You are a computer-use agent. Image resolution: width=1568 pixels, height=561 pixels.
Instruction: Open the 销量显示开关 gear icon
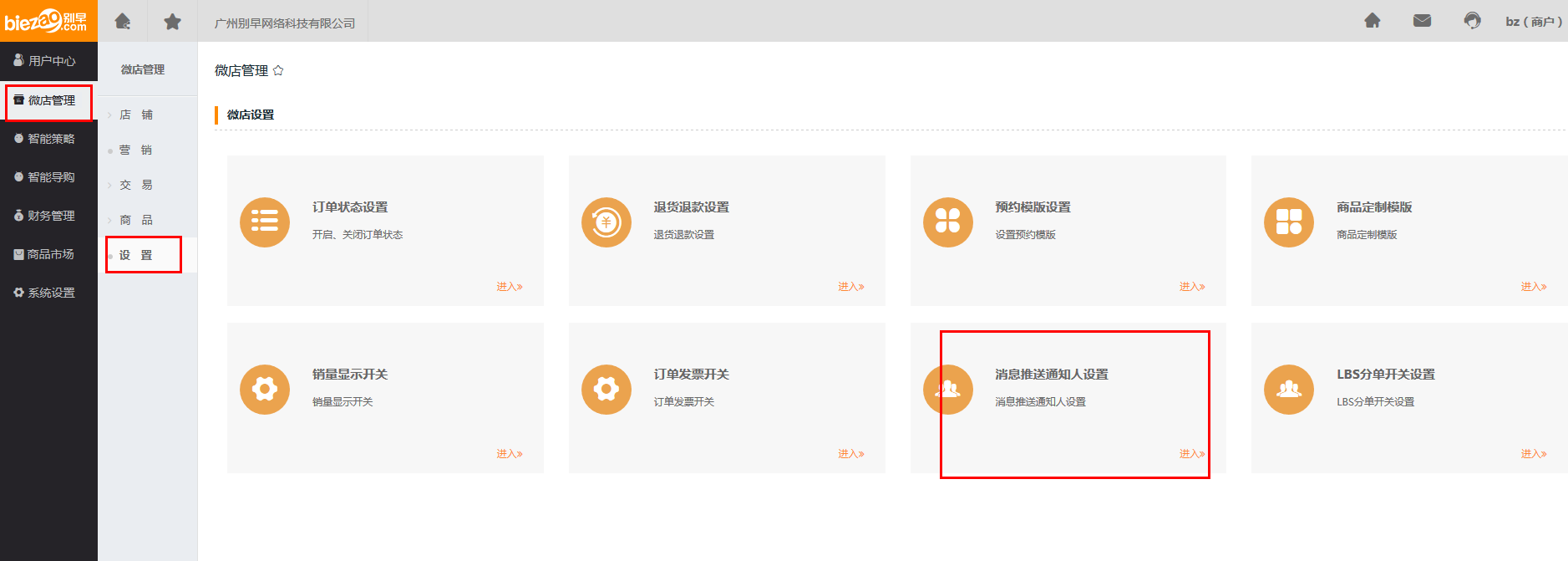(x=265, y=389)
